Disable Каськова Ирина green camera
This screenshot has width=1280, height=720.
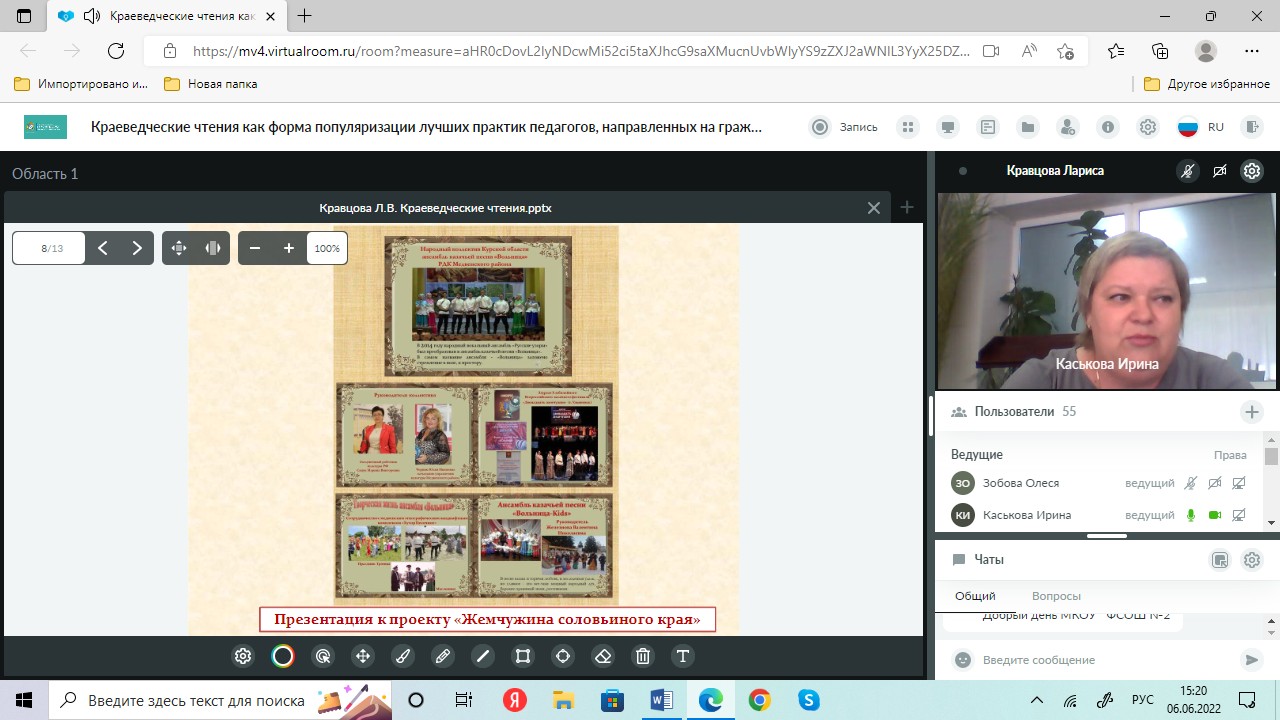pyautogui.click(x=1215, y=515)
